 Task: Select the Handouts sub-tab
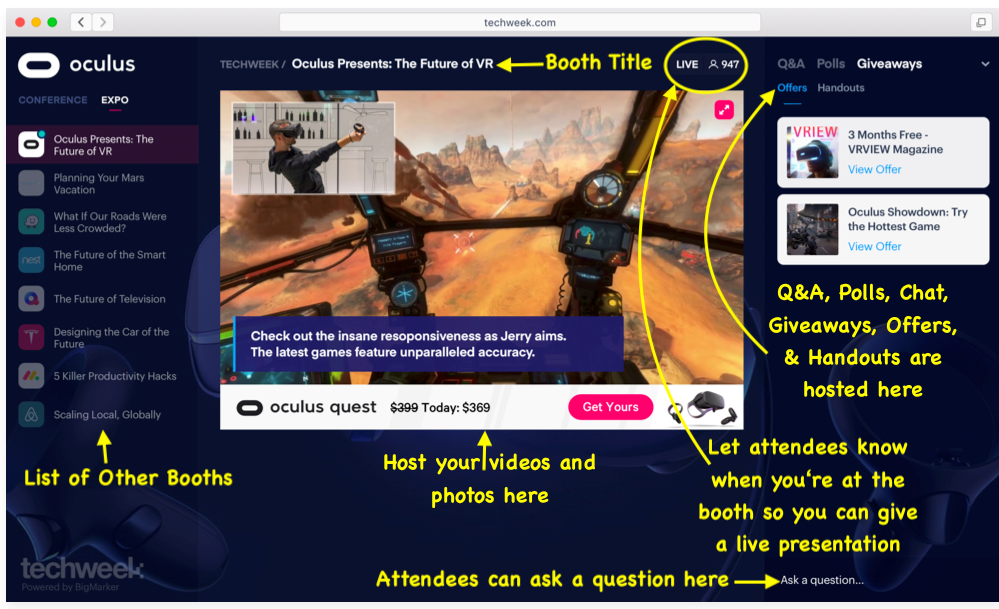(x=841, y=88)
